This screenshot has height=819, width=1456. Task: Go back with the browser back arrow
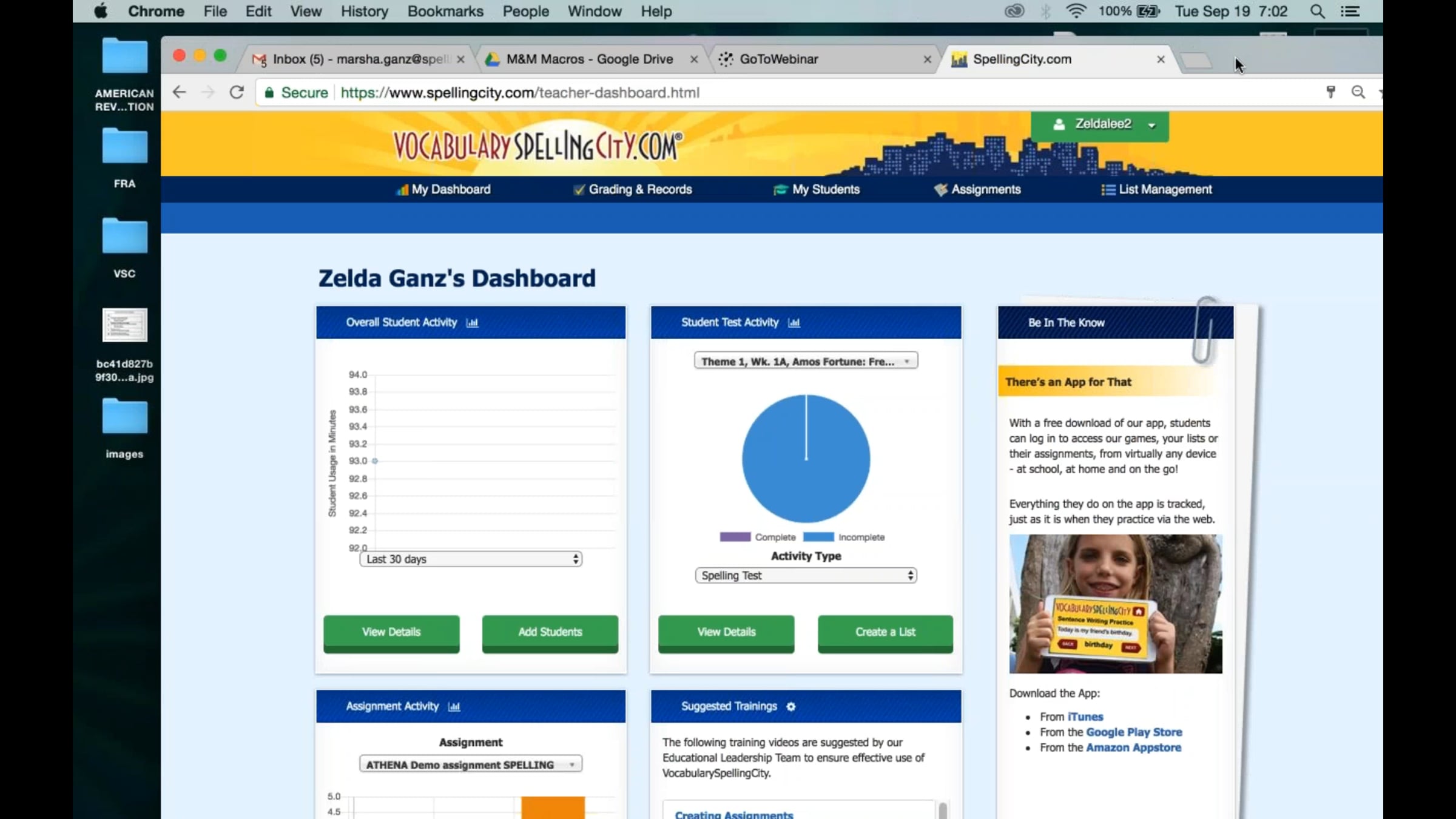(x=179, y=92)
